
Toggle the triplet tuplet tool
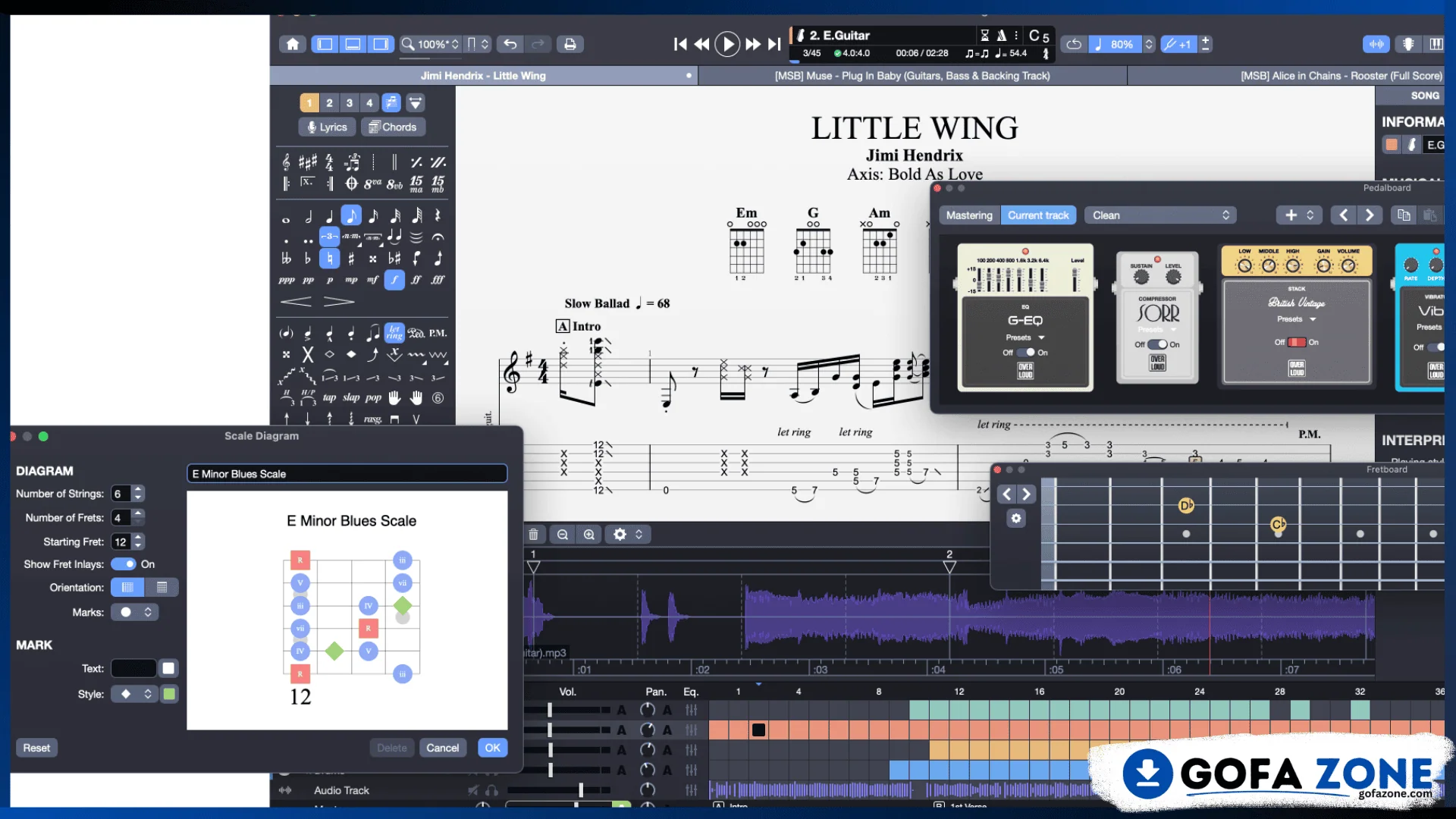(329, 237)
